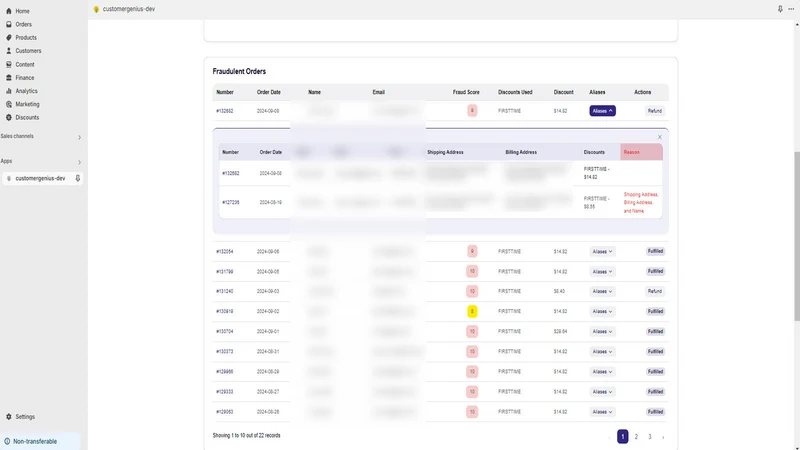Click the red Reason column header
800x450 pixels.
click(641, 152)
